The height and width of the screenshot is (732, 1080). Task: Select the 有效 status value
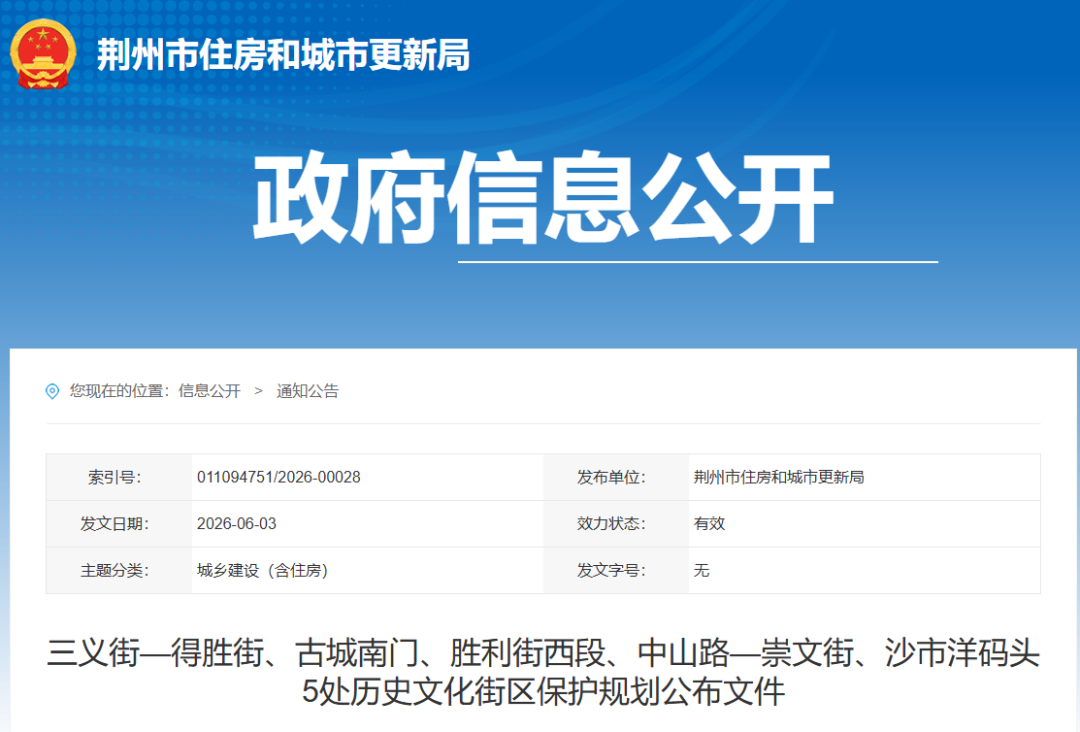tap(709, 524)
